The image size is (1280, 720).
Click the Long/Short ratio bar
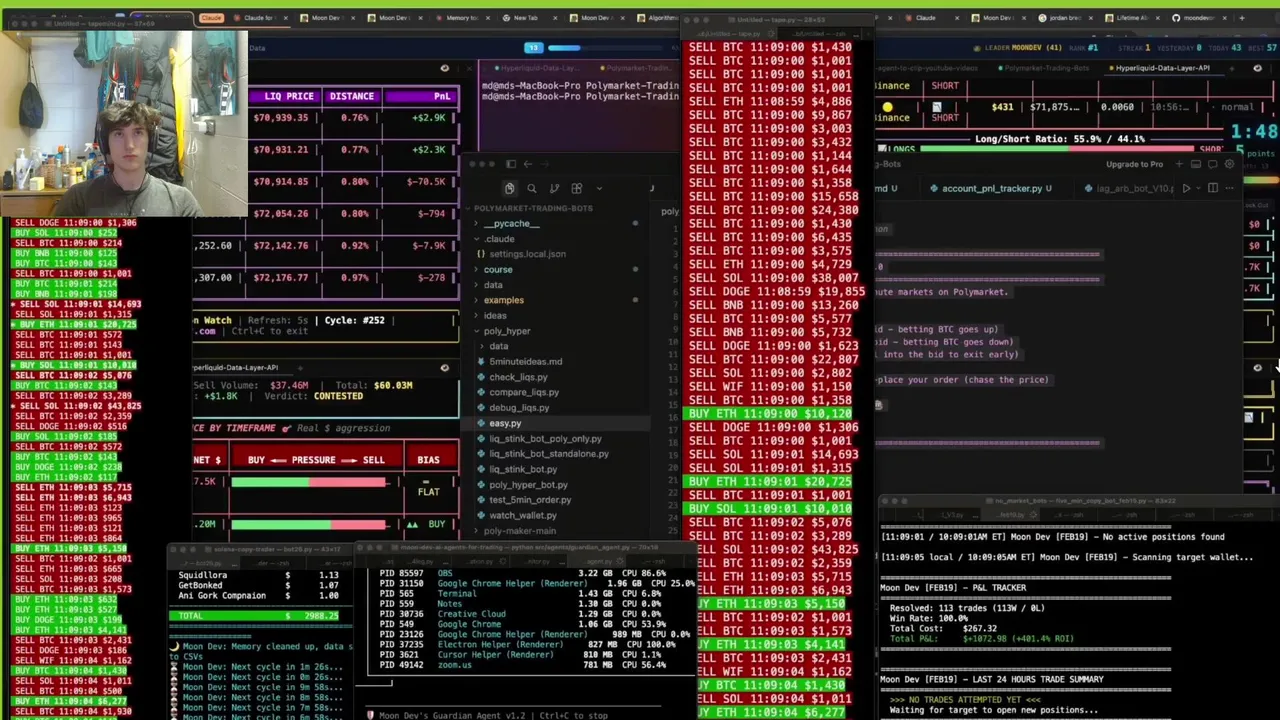coord(1059,150)
